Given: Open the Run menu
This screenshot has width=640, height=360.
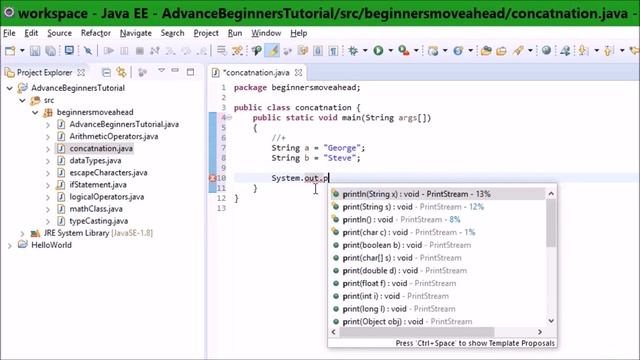Looking at the screenshot, I should 235,33.
